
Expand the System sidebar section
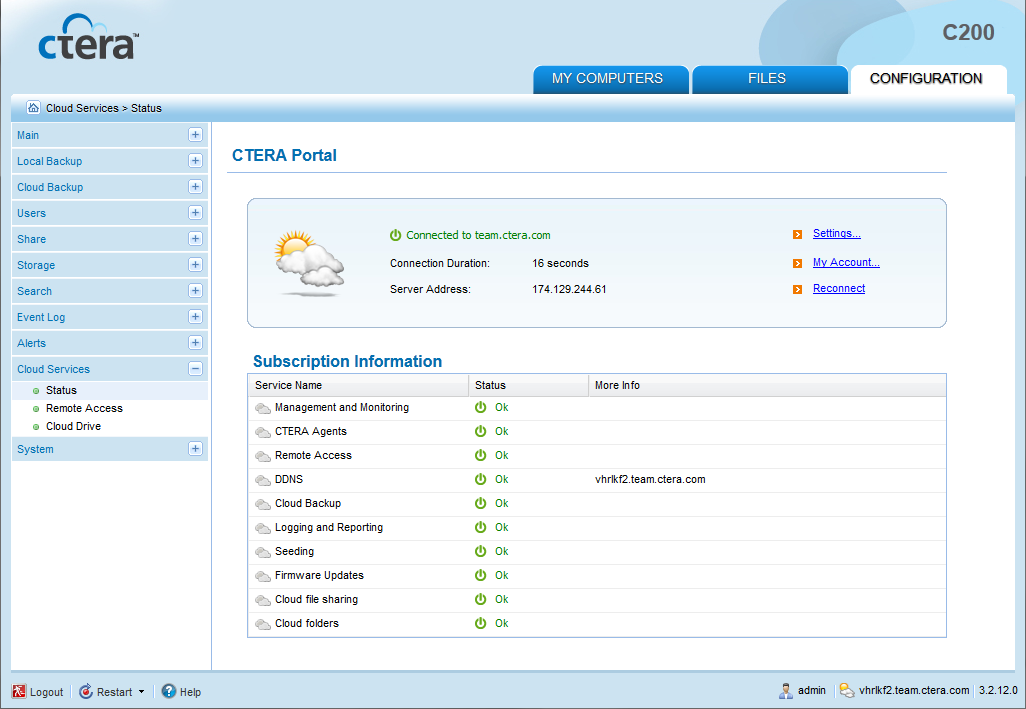[195, 449]
